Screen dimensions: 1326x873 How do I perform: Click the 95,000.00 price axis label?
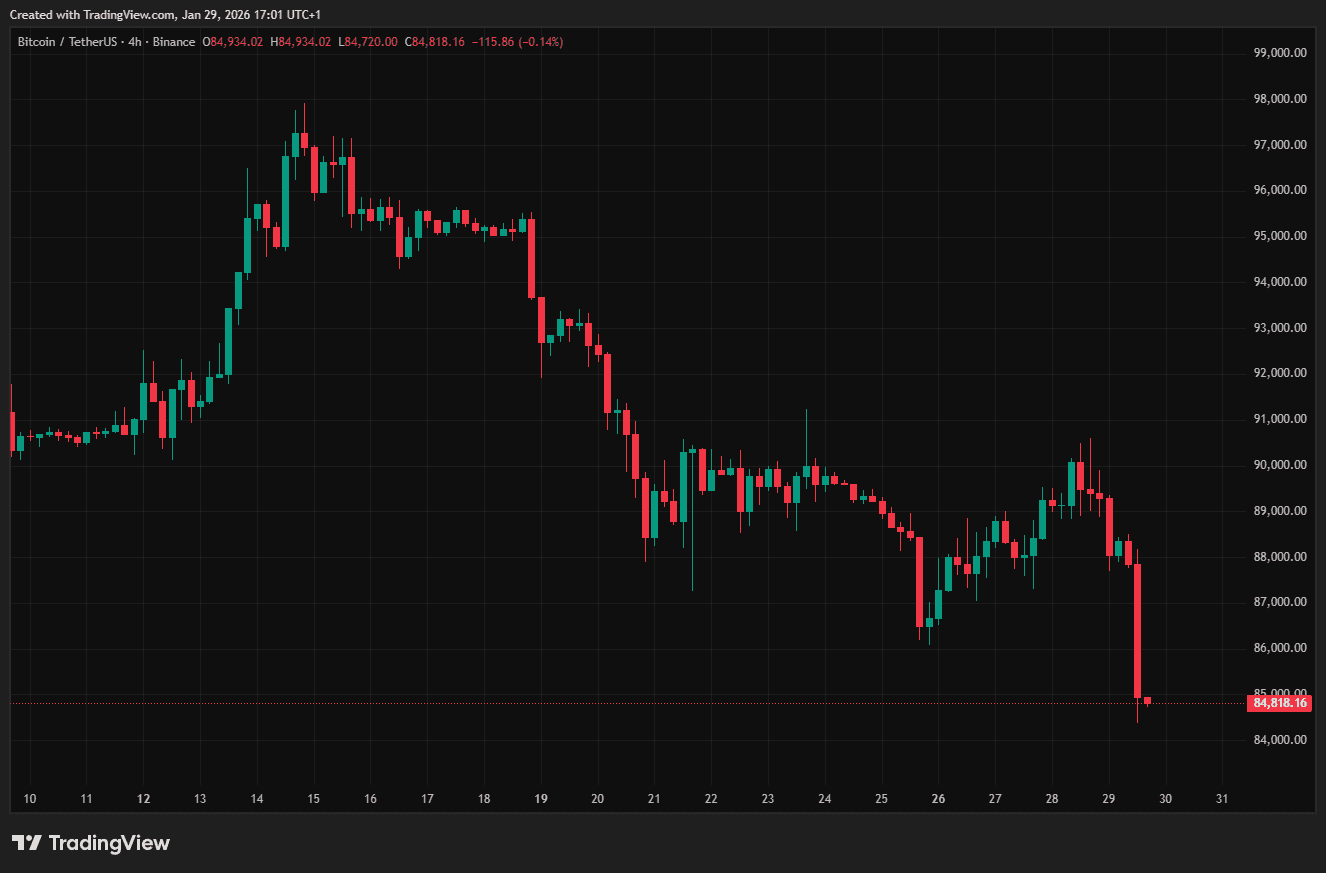click(1279, 236)
